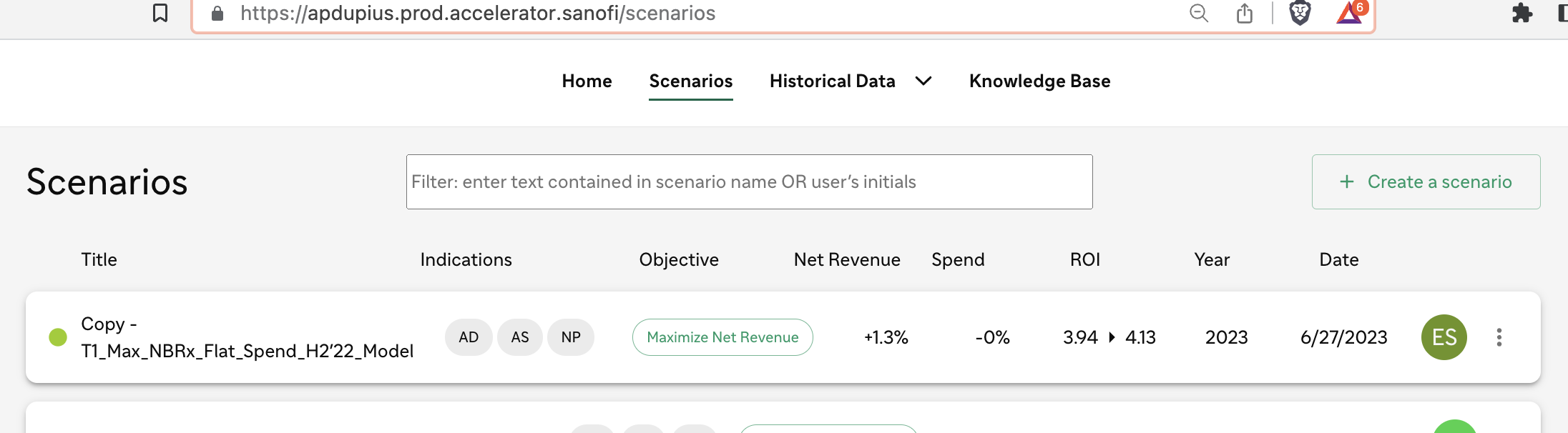Open the share icon in address bar

(1245, 13)
